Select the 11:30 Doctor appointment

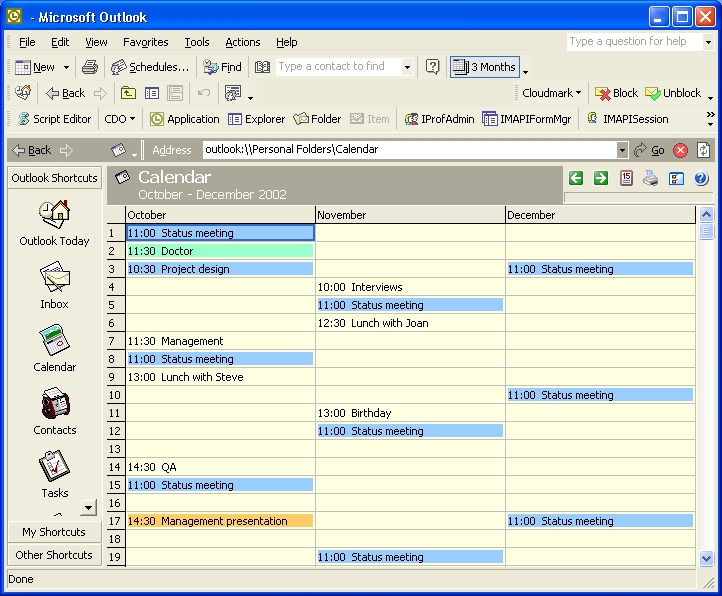[x=220, y=251]
